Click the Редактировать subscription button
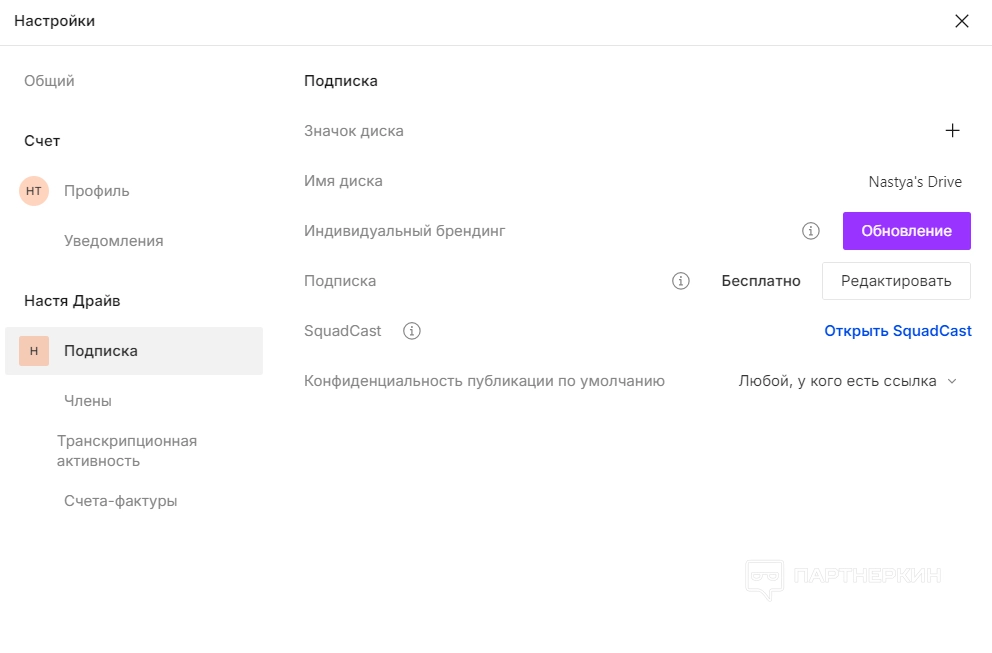This screenshot has height=653, width=992. (896, 281)
